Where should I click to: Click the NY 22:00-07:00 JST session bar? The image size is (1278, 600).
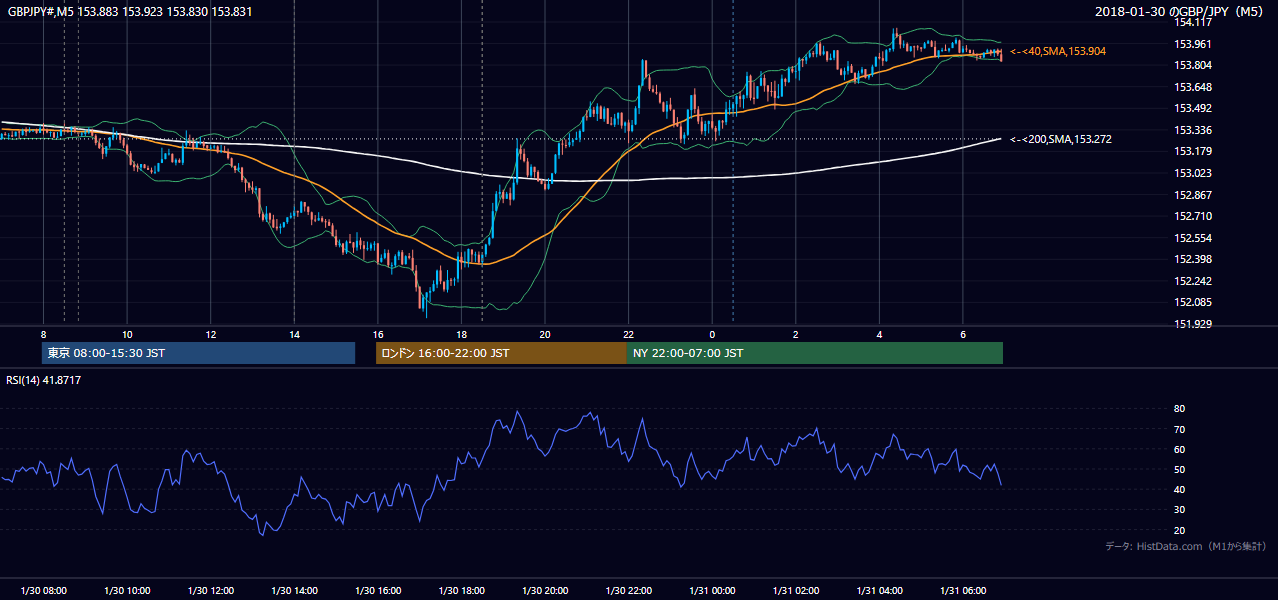tap(815, 353)
